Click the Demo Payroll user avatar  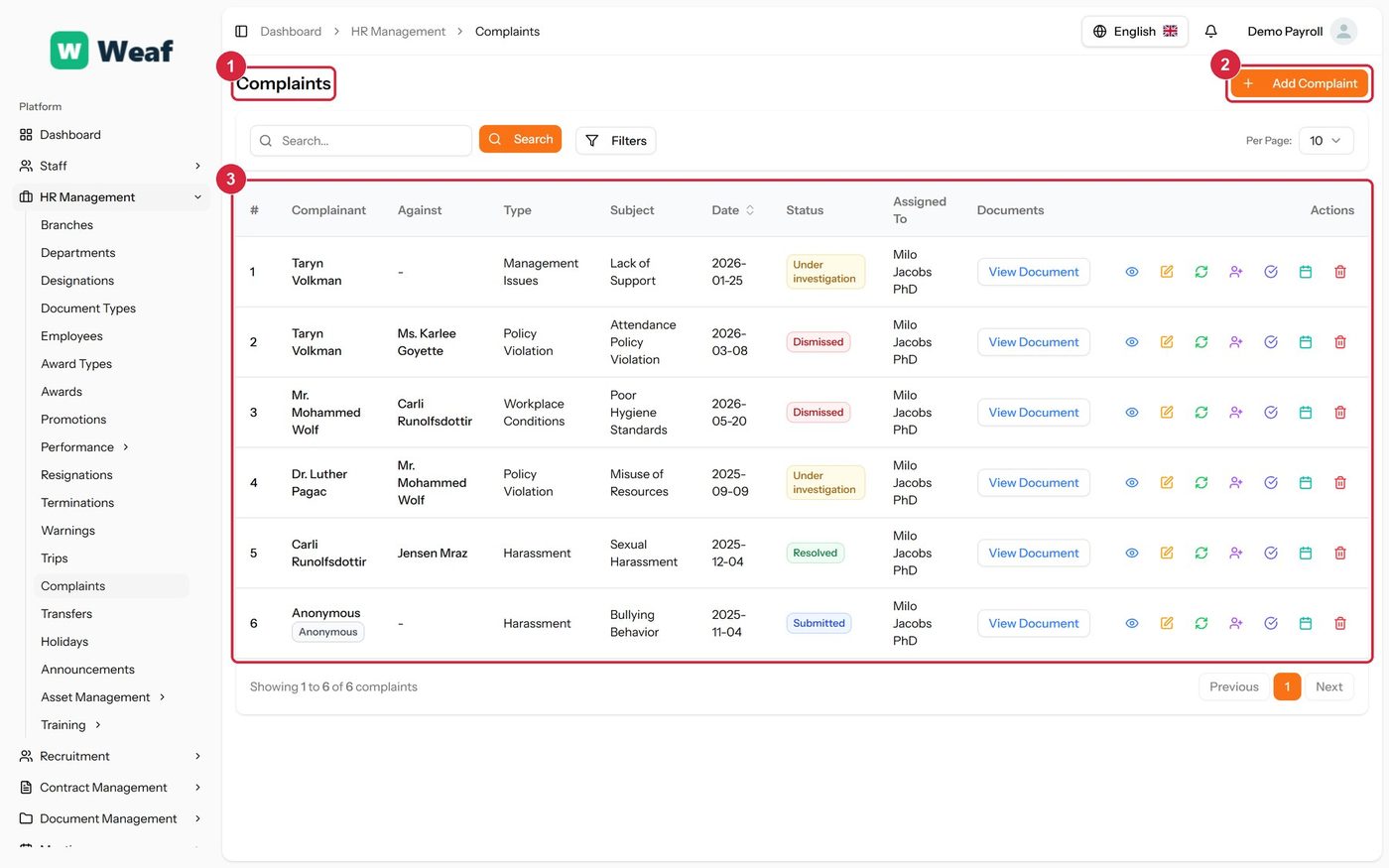pos(1343,32)
